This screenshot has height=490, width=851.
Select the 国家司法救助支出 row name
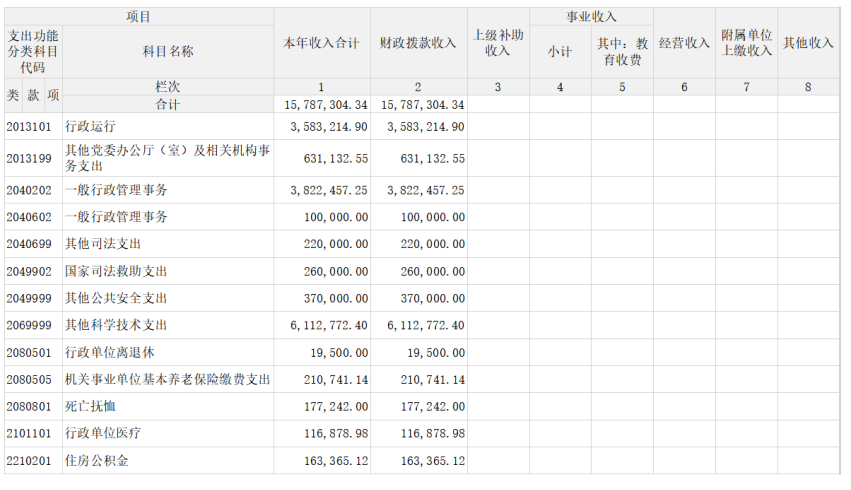point(167,271)
